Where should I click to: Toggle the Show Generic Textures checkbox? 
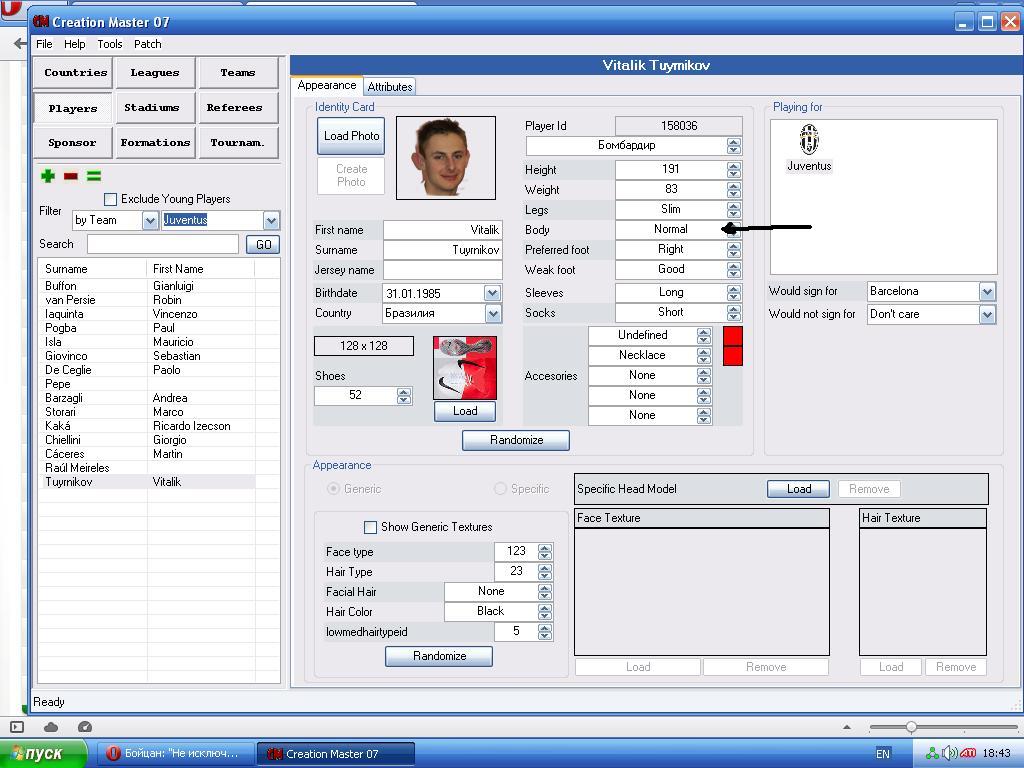(371, 527)
